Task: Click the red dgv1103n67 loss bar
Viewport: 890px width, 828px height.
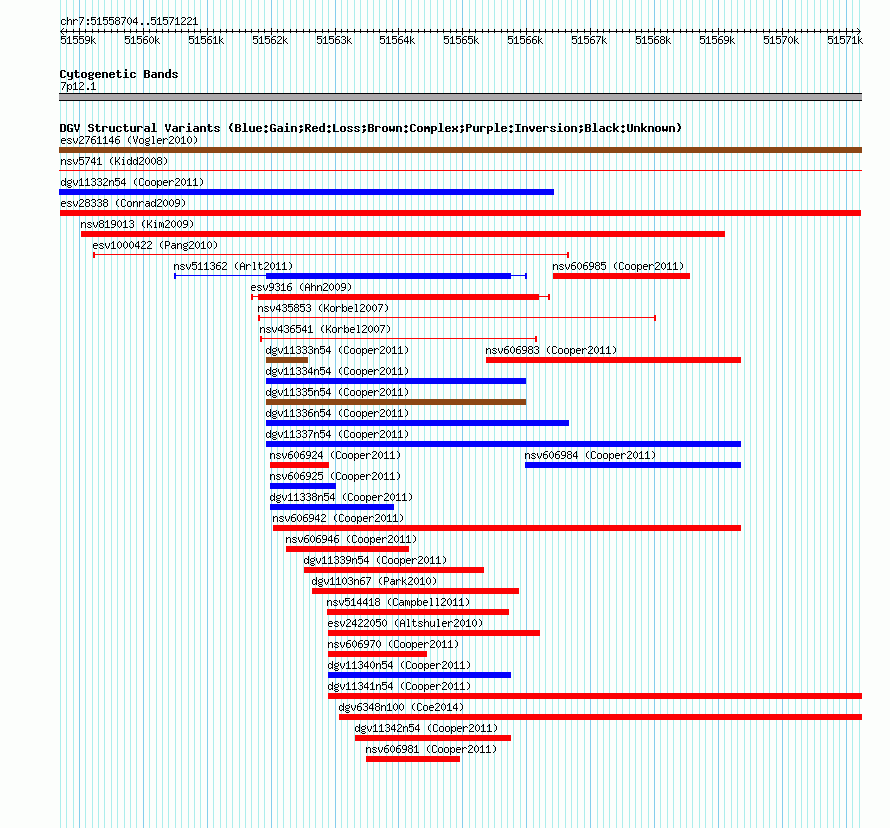Action: coord(415,591)
